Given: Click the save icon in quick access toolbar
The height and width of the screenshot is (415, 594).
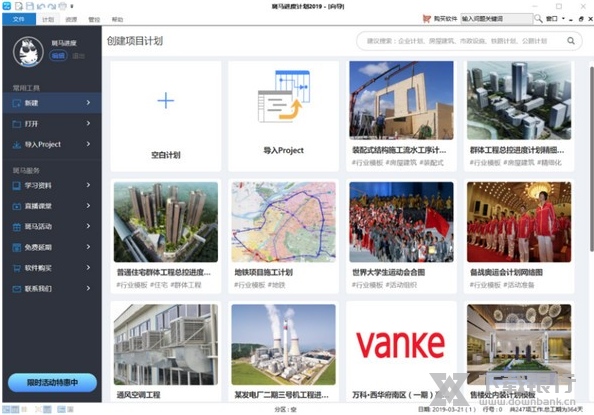Looking at the screenshot, I should click(x=30, y=6).
